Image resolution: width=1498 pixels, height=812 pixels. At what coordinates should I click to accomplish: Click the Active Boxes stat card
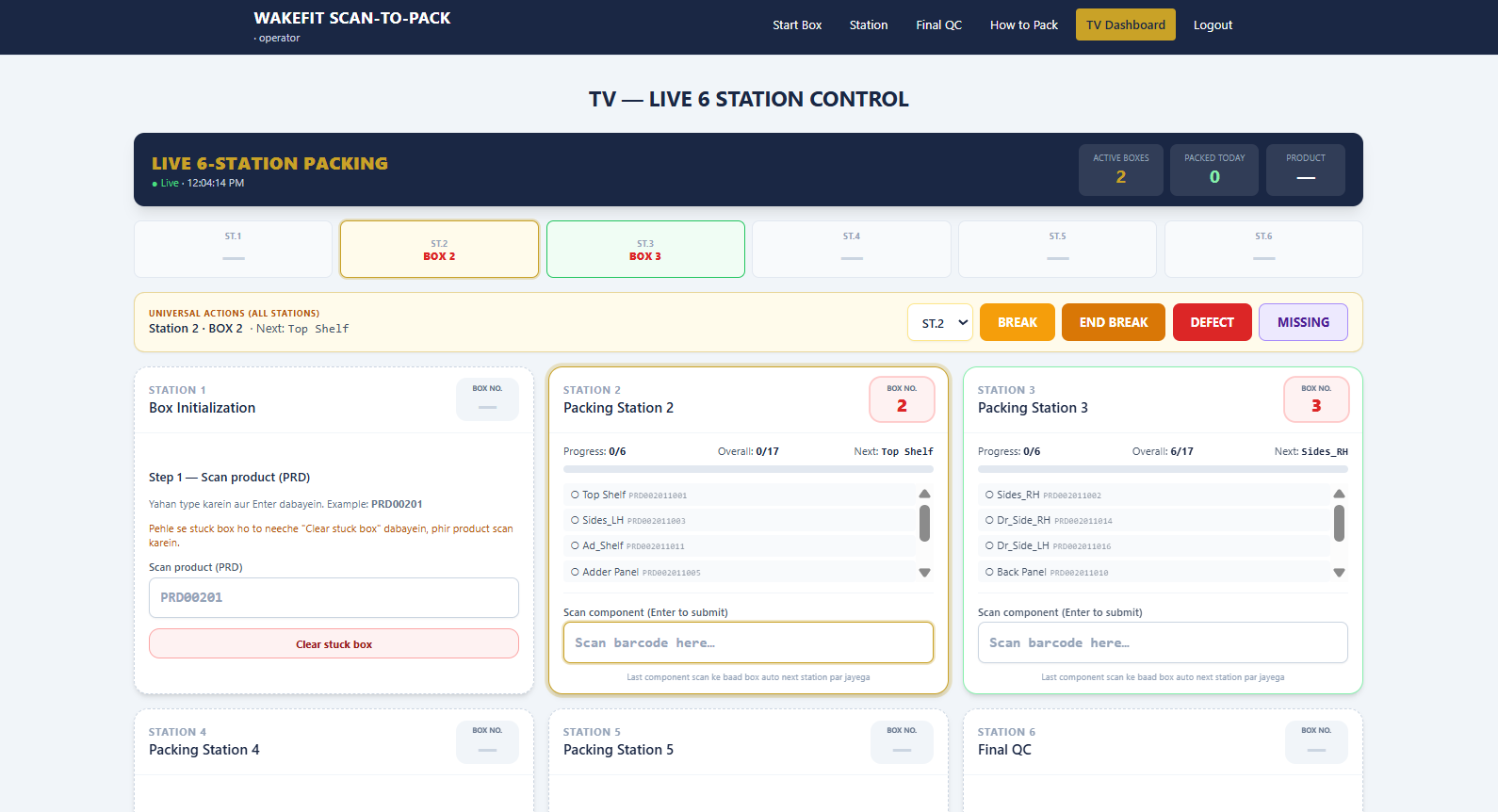tap(1121, 170)
